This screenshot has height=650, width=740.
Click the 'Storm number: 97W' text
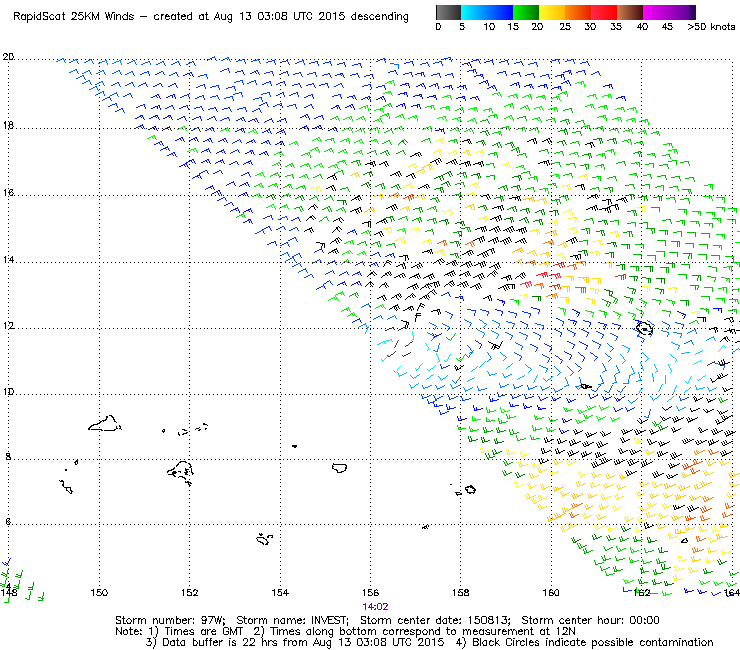point(170,620)
